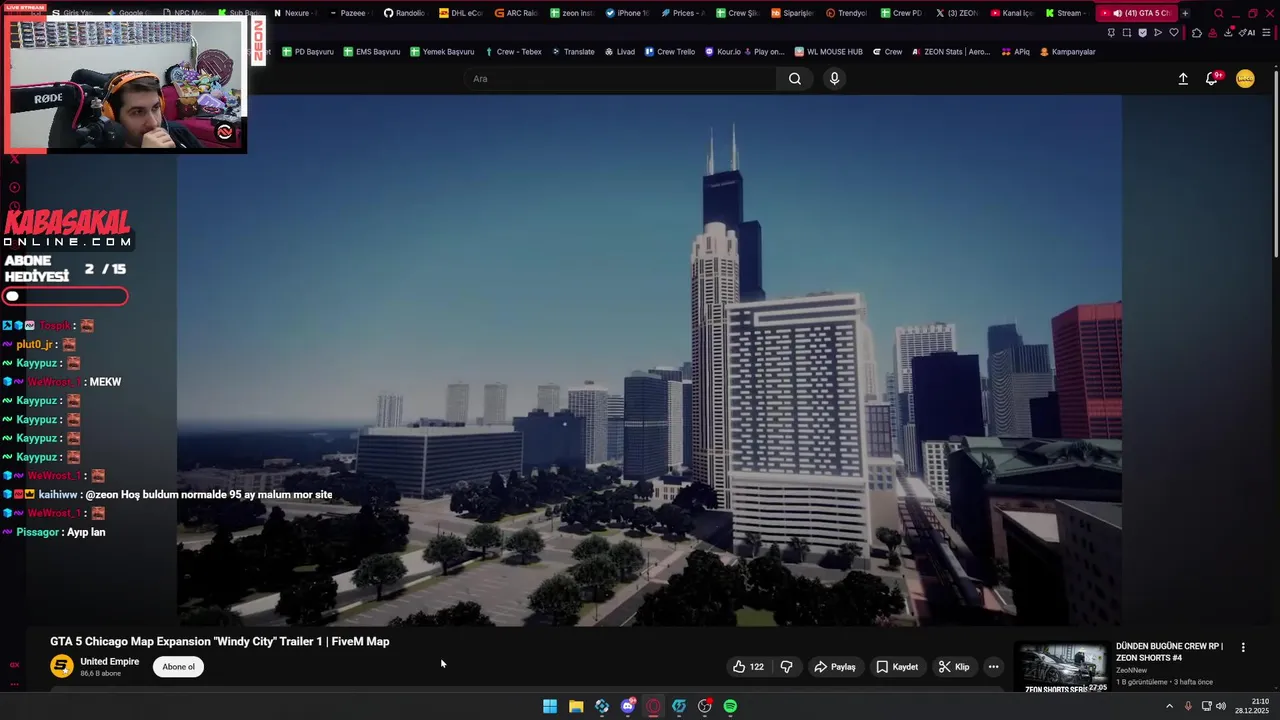Open File Explorer from taskbar
The width and height of the screenshot is (1280, 720).
(576, 706)
